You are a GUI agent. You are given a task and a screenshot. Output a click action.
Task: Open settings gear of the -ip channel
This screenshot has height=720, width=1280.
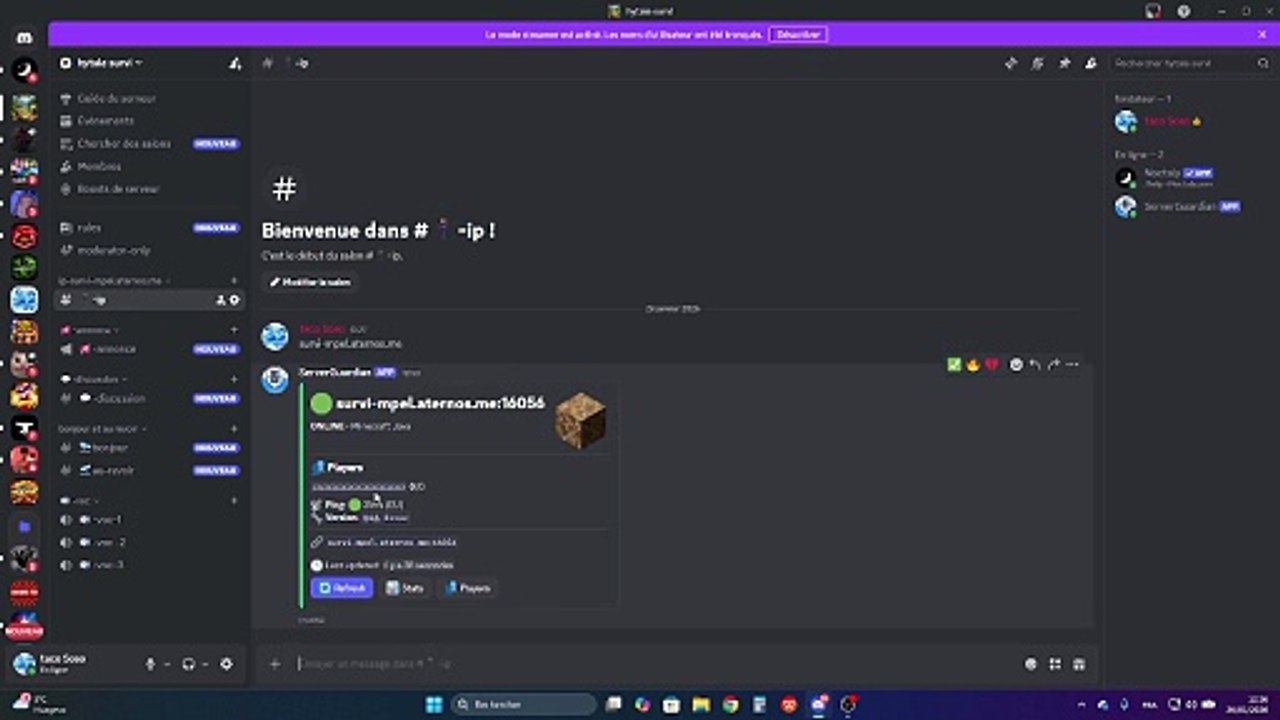(x=235, y=300)
